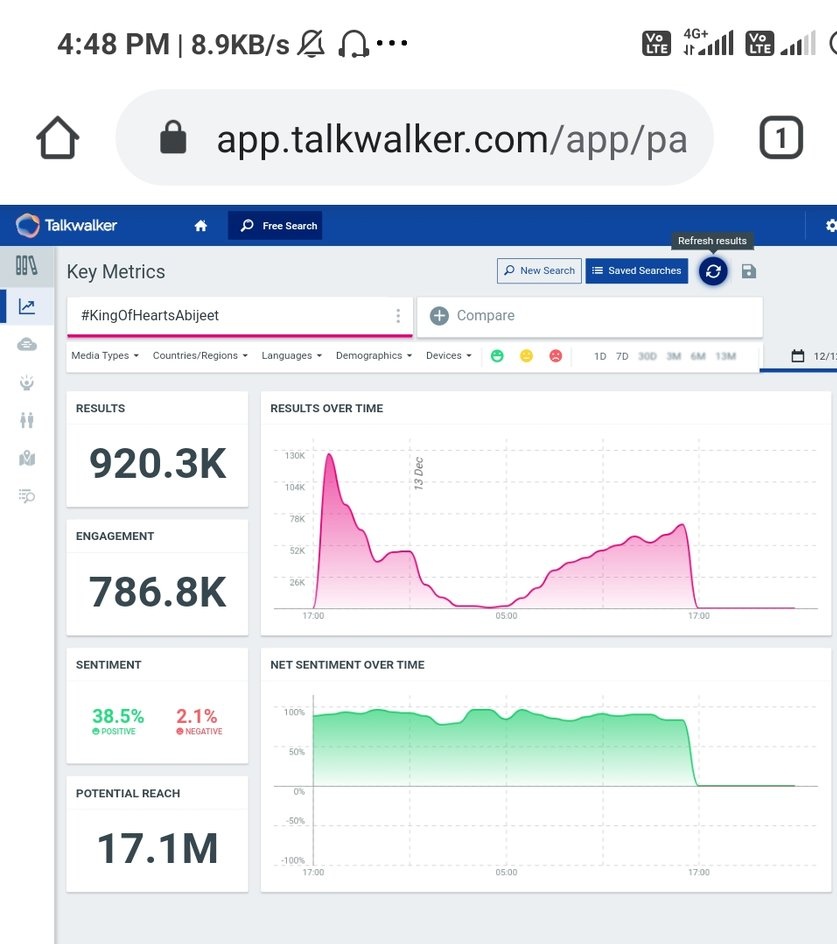Select the 7D time range
The image size is (837, 944).
pyautogui.click(x=622, y=356)
